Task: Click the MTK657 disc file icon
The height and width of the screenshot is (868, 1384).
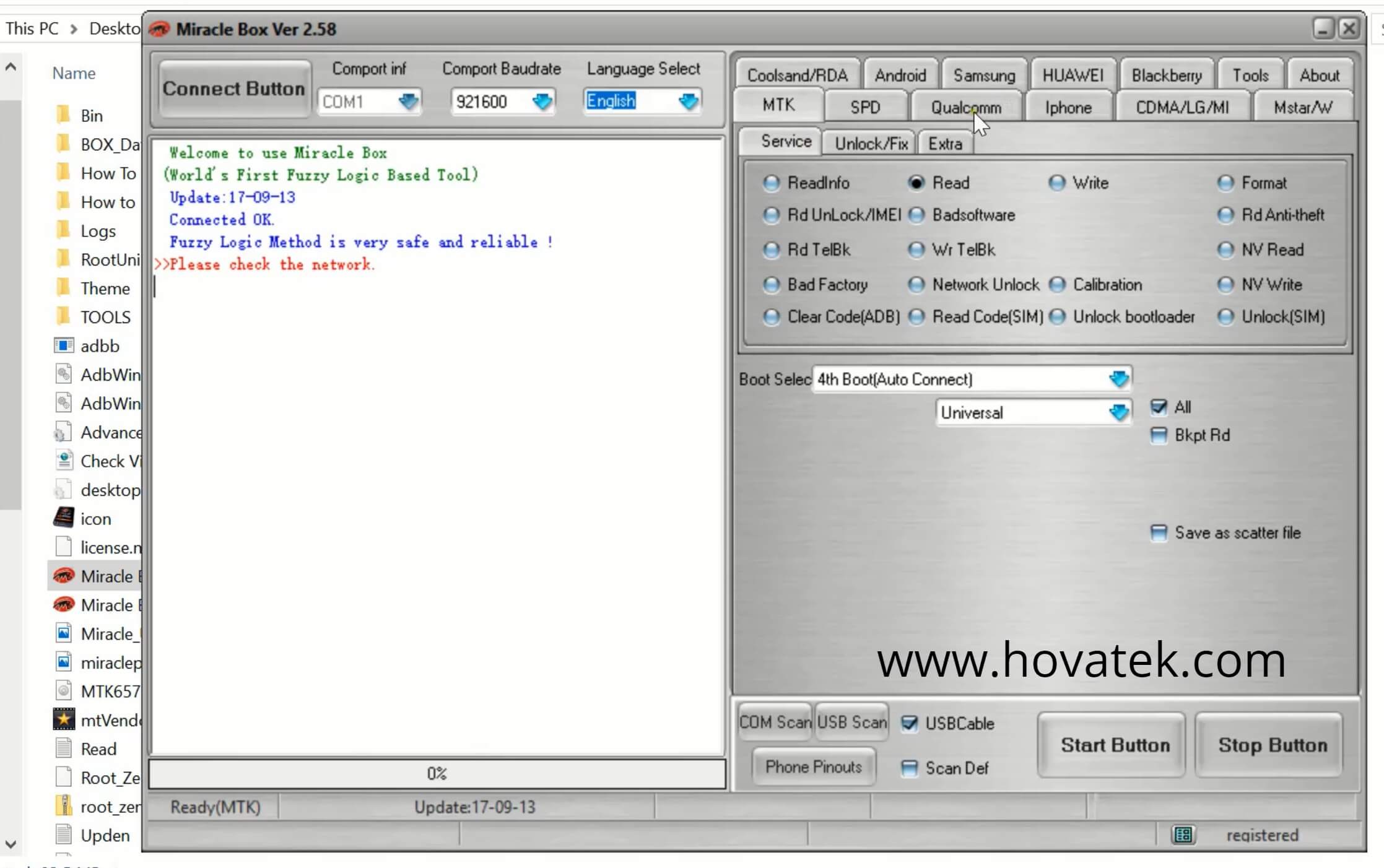Action: click(63, 690)
